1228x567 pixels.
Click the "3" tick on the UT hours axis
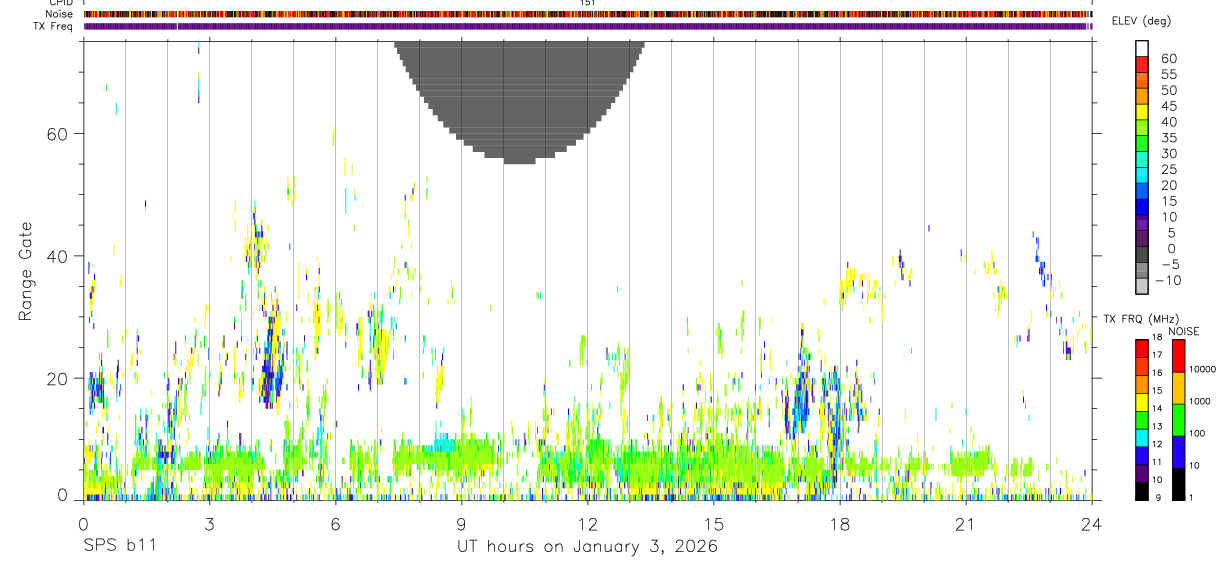click(x=209, y=525)
